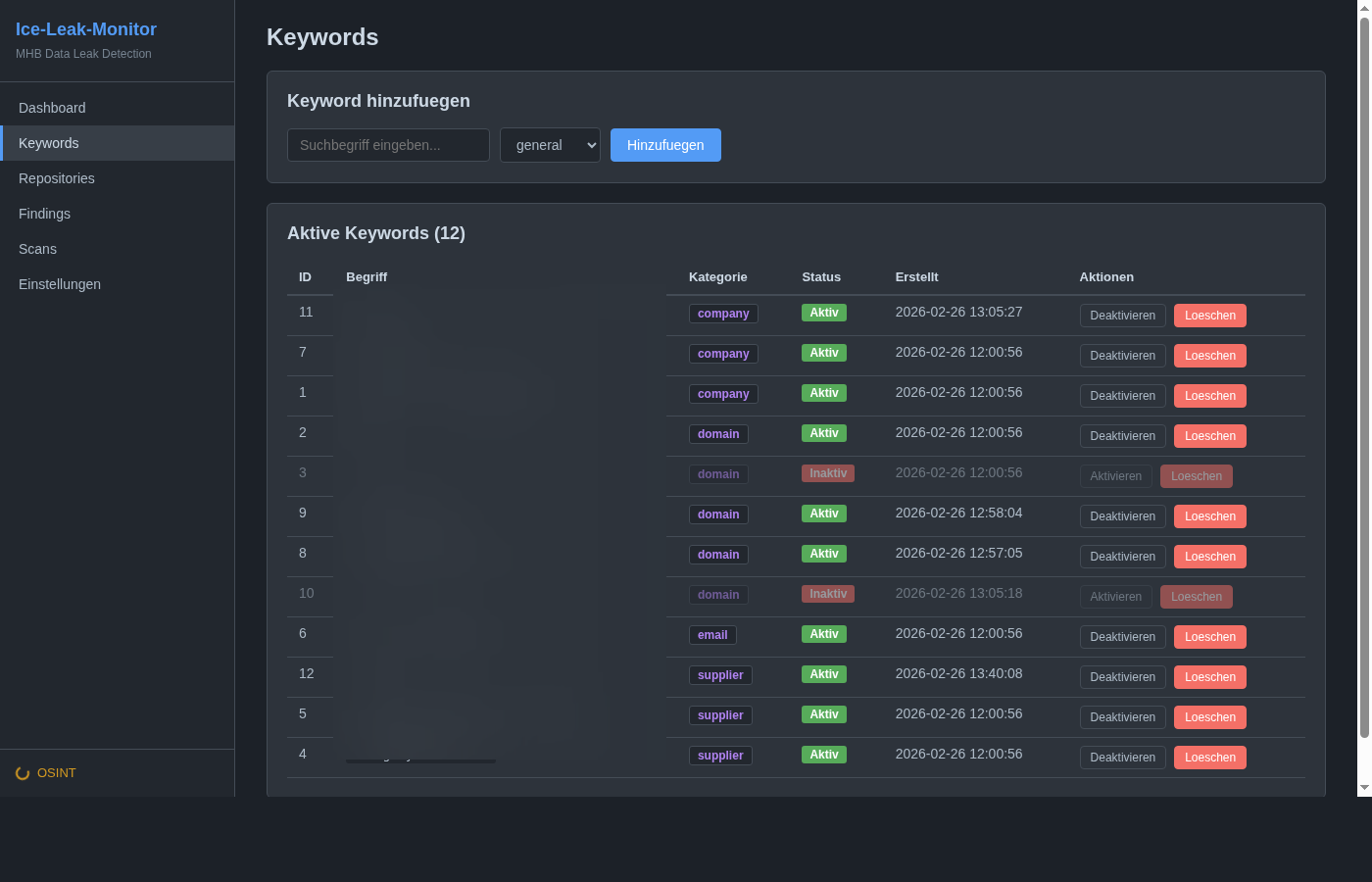The height and width of the screenshot is (882, 1372).
Task: Click the Hinzufuegen button
Action: [665, 145]
